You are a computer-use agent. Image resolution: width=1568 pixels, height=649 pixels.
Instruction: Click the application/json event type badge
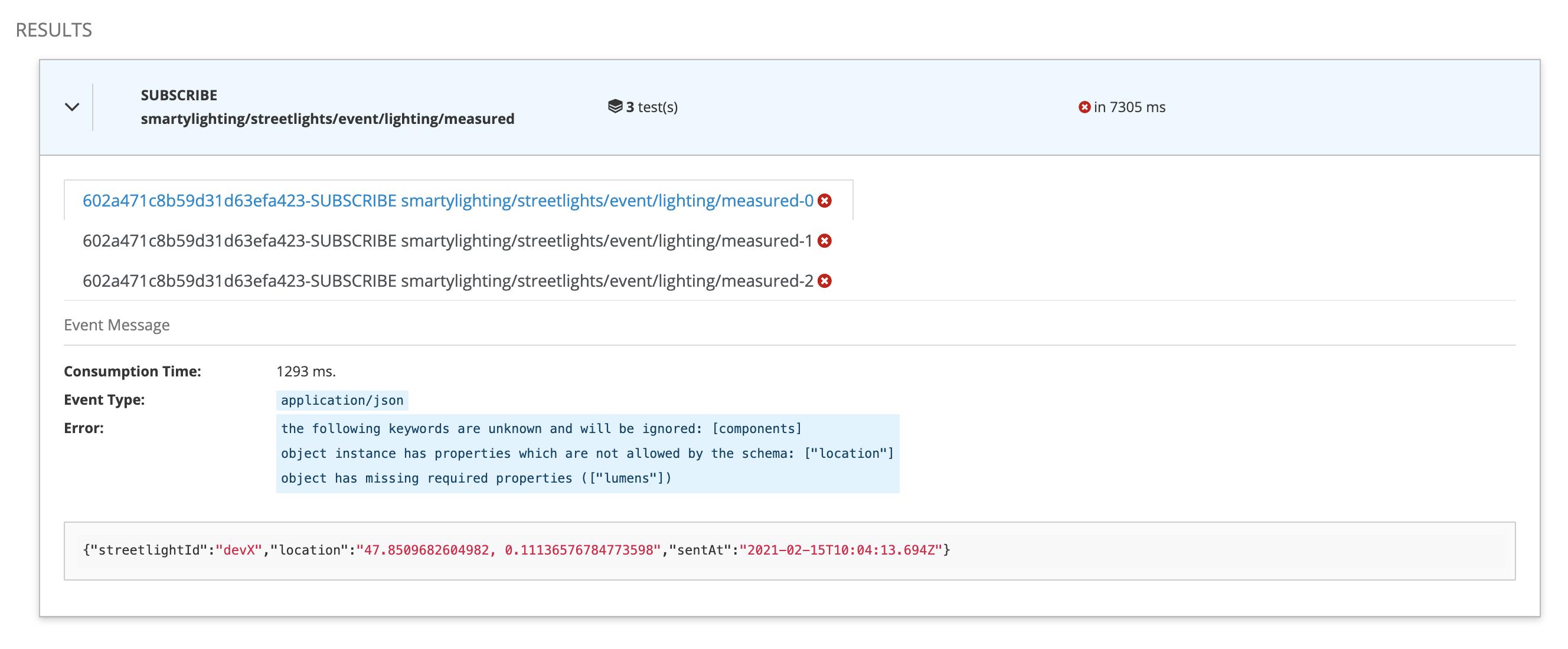342,399
